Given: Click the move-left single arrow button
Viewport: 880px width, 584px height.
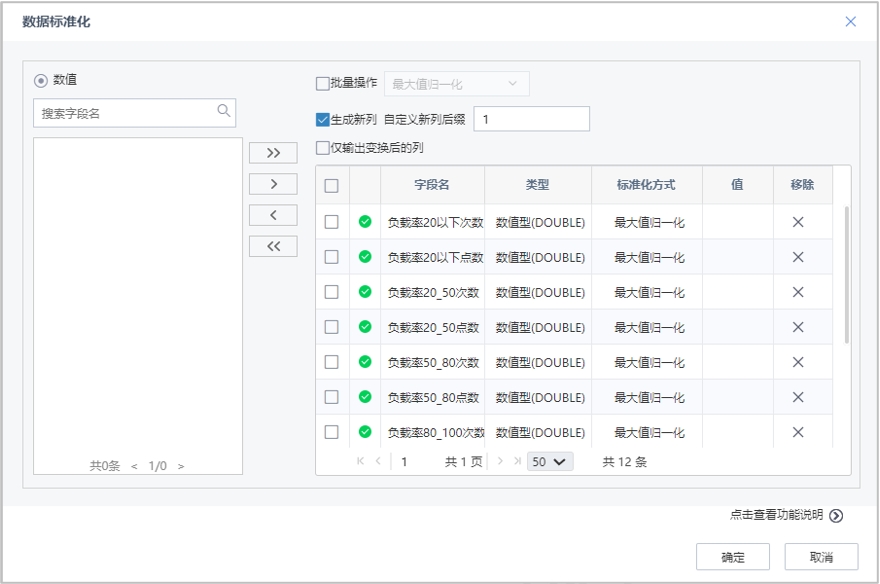Looking at the screenshot, I should click(273, 214).
